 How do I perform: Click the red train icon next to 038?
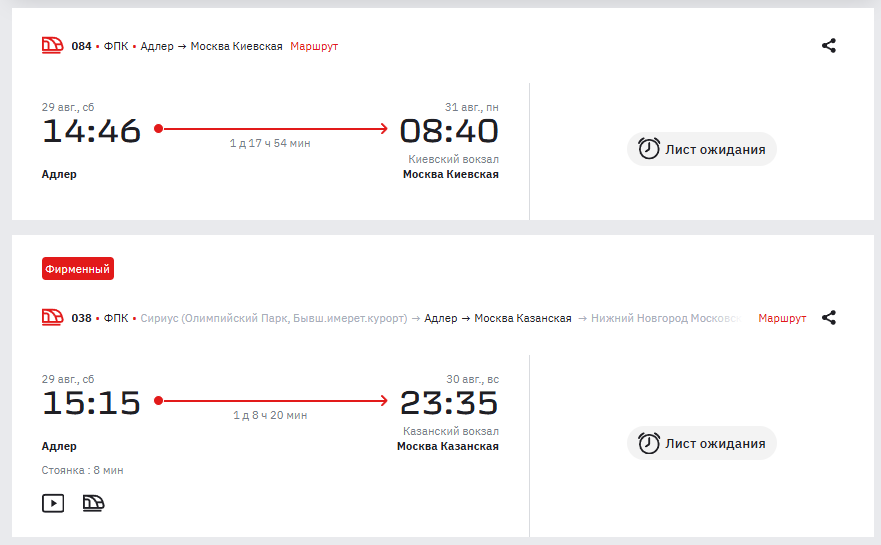pyautogui.click(x=52, y=317)
